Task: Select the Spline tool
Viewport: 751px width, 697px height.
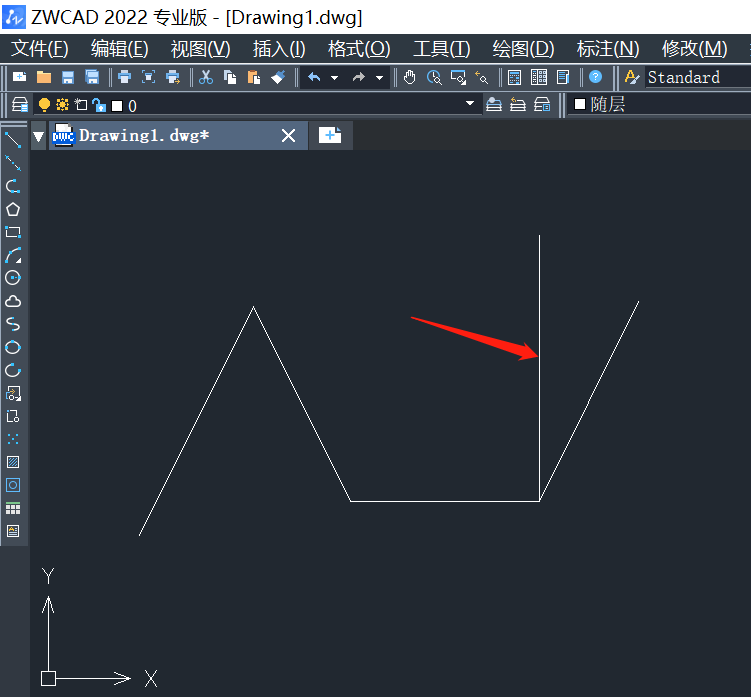Action: click(x=13, y=324)
